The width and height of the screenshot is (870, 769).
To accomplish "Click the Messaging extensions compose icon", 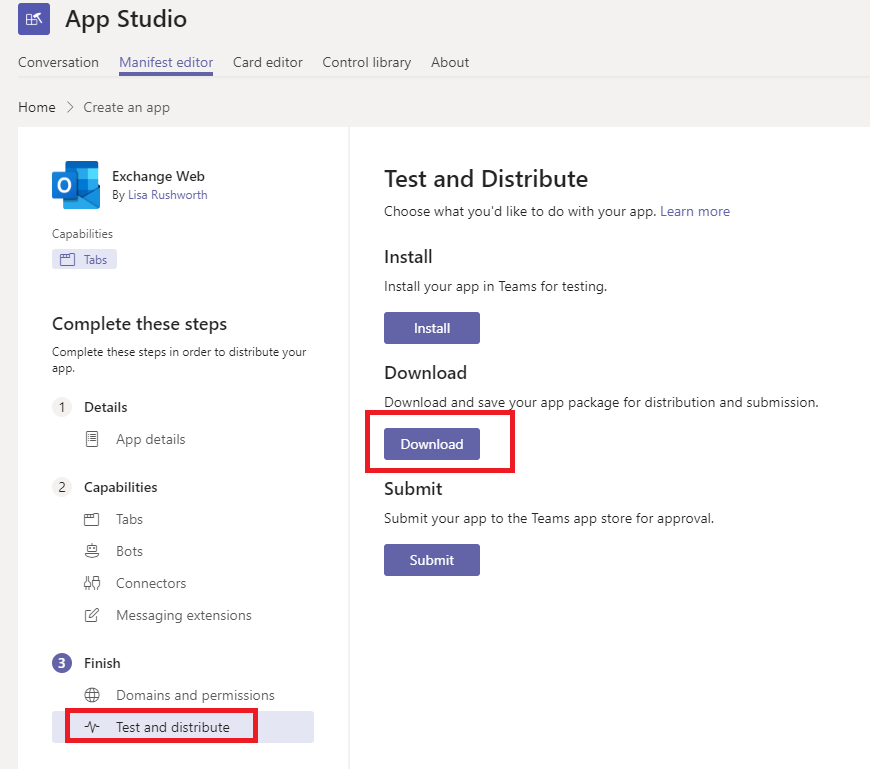I will pyautogui.click(x=92, y=615).
